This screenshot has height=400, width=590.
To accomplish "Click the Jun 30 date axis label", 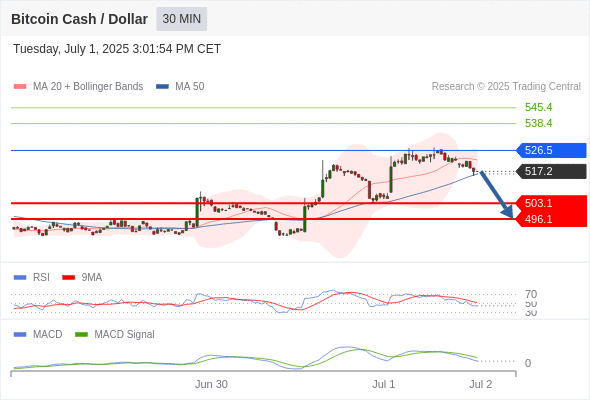I will tap(211, 384).
